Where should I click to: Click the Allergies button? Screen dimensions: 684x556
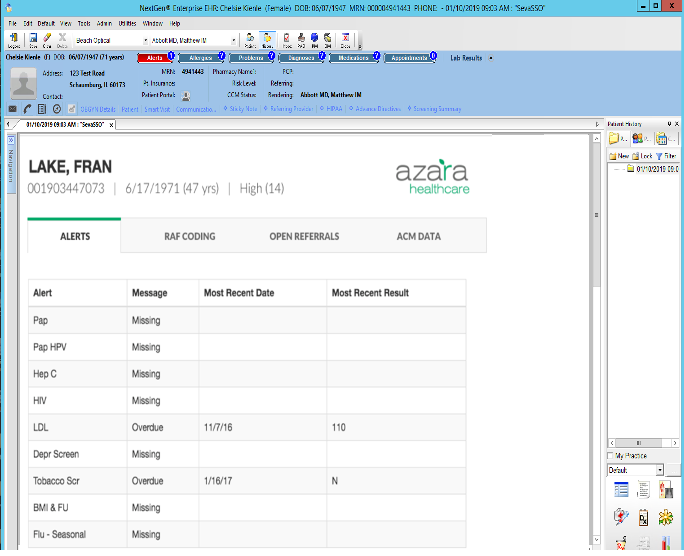pyautogui.click(x=201, y=58)
